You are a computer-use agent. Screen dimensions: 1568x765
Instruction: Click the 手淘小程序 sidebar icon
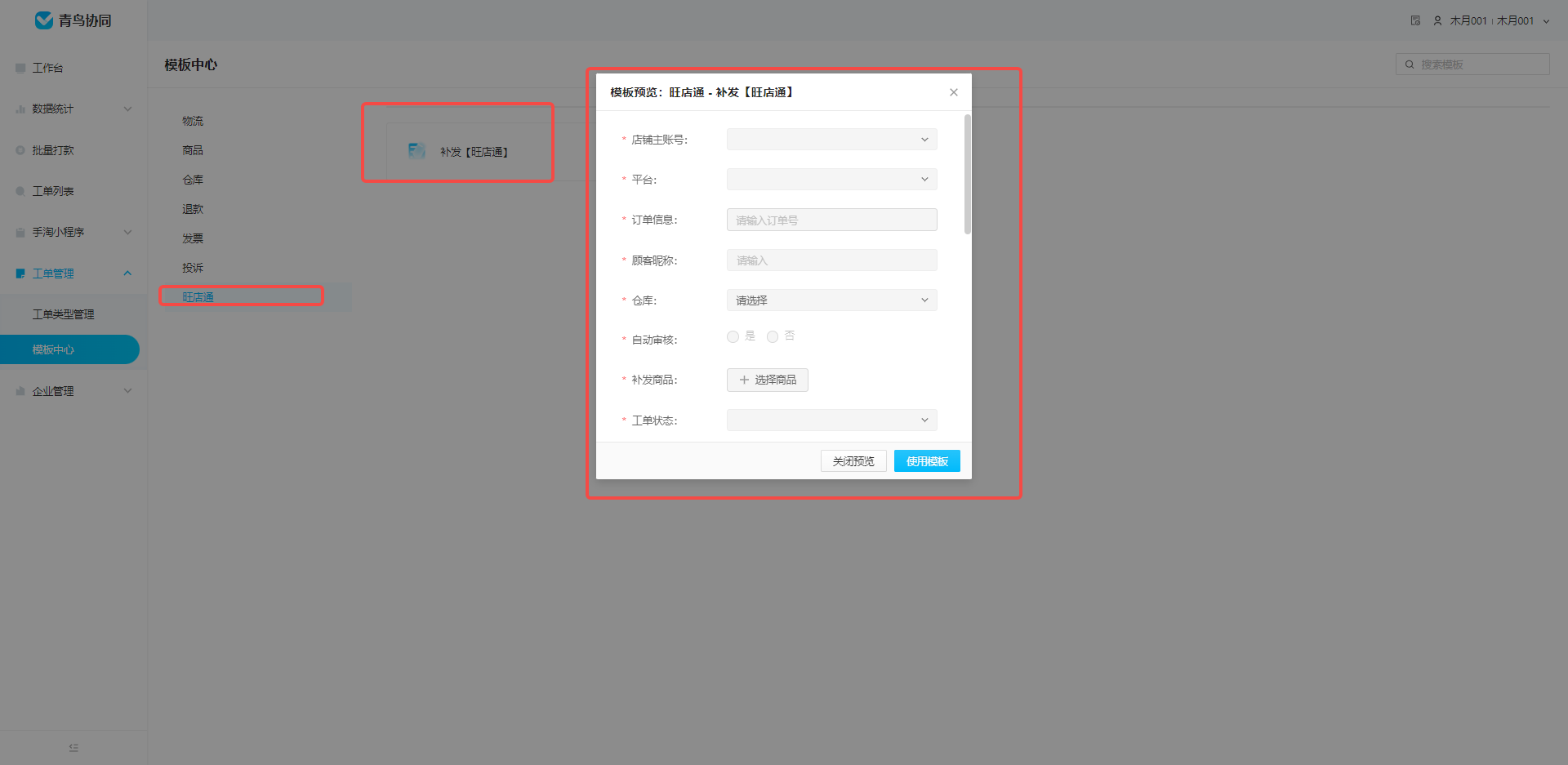pos(20,233)
